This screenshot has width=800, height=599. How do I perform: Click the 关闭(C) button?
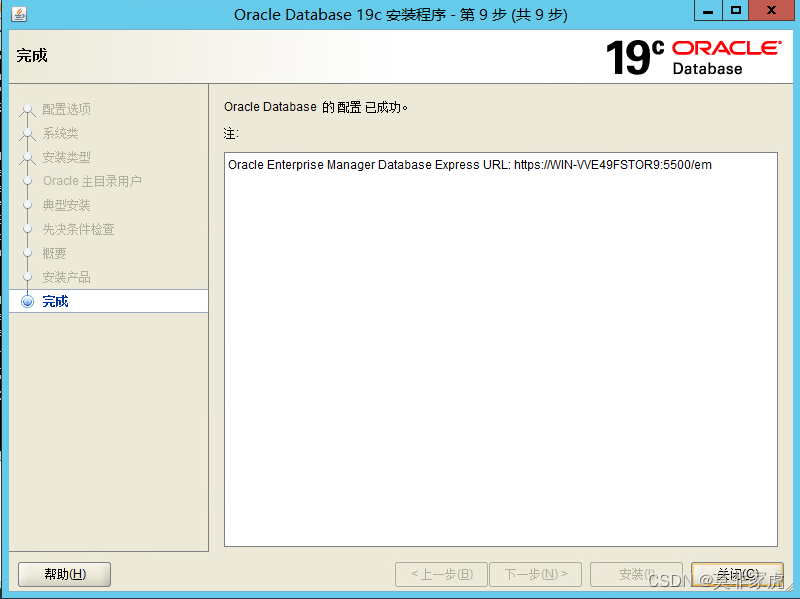click(x=737, y=575)
